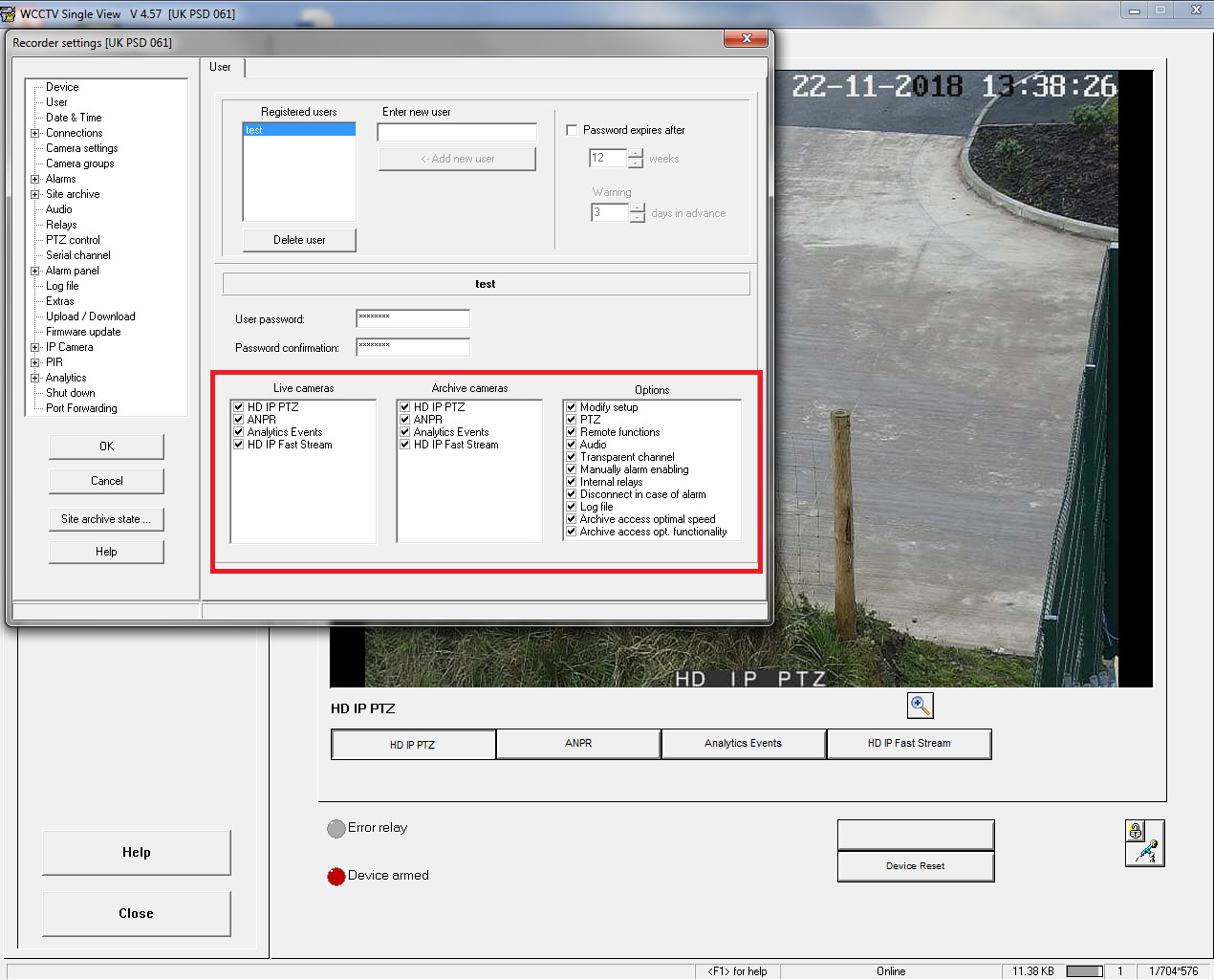This screenshot has height=980, width=1214.
Task: Click the Device Reset button
Action: pos(915,866)
